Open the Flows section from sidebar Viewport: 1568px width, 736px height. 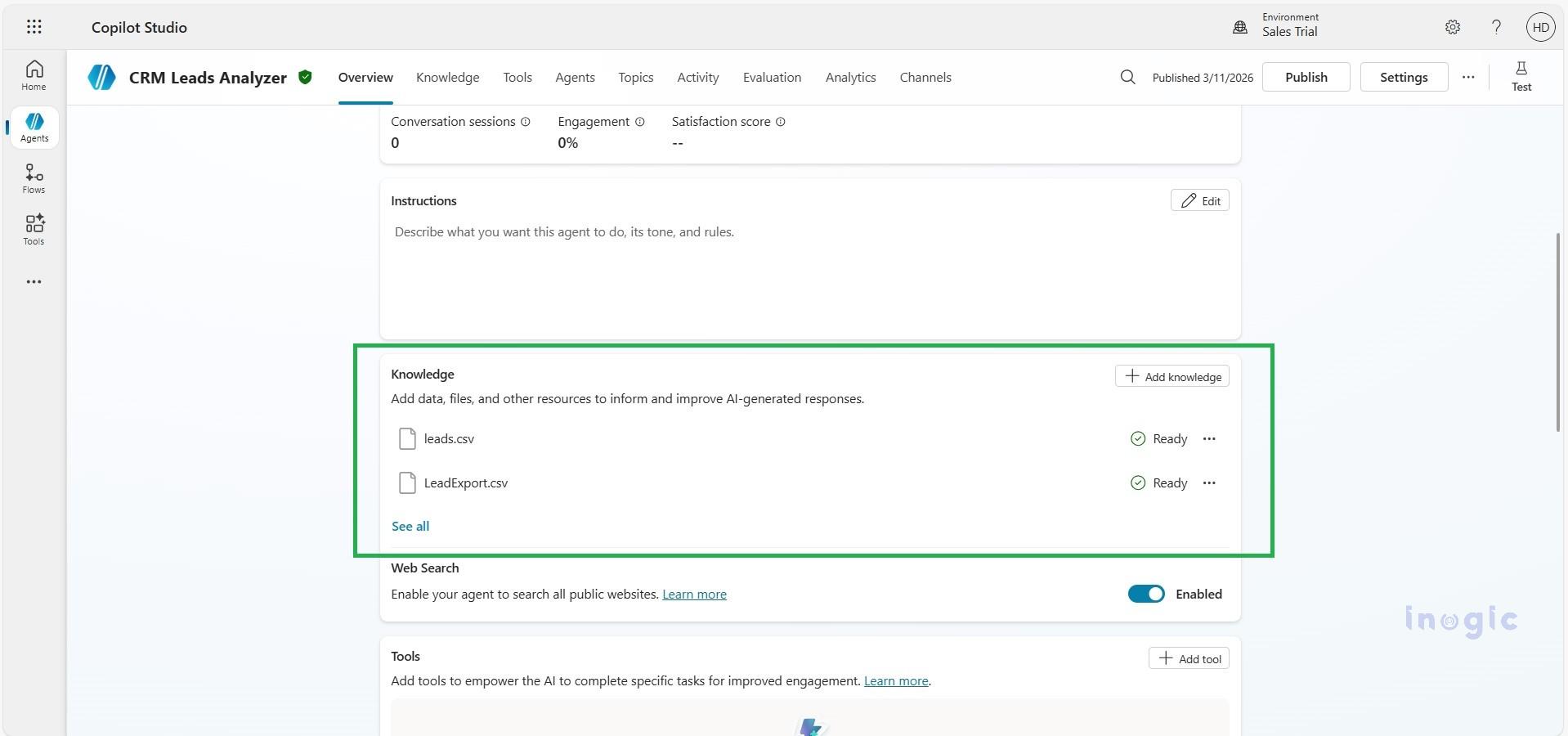click(33, 178)
